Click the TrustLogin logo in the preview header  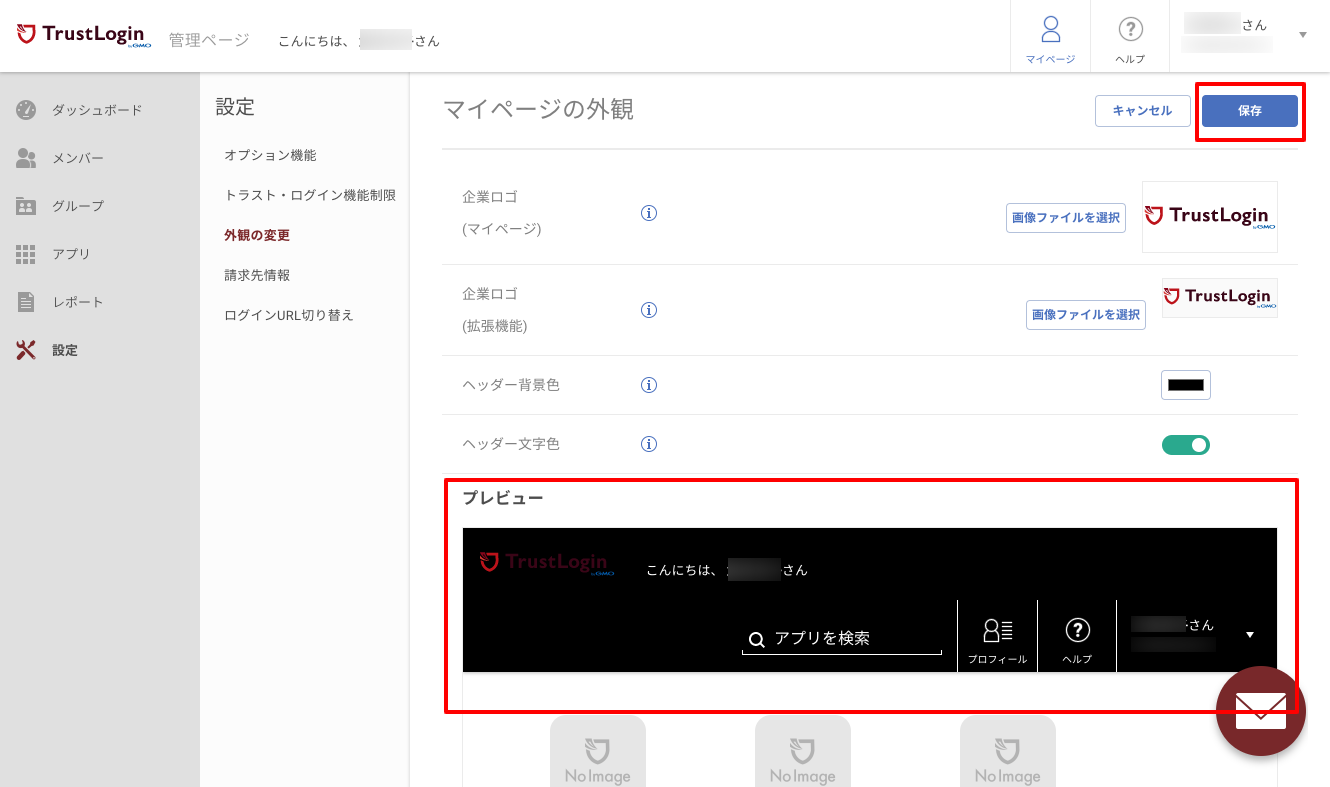click(x=546, y=562)
